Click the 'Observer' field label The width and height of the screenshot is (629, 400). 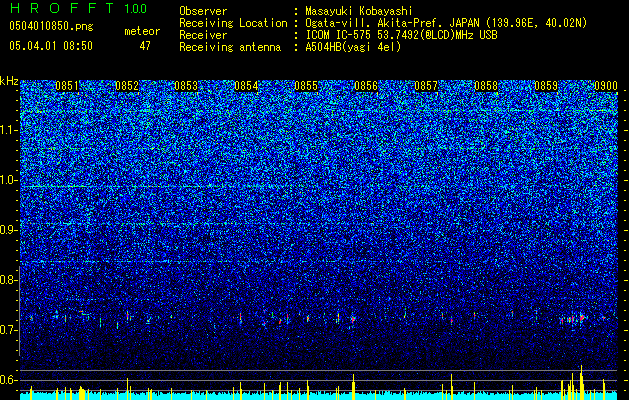(203, 11)
